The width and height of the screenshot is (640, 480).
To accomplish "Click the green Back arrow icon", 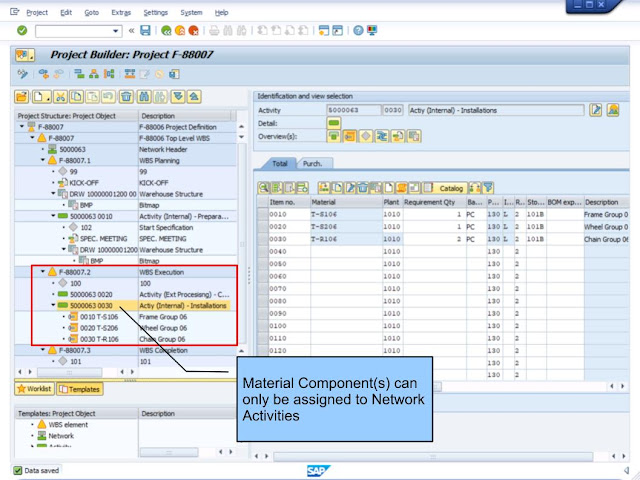I will tap(166, 31).
